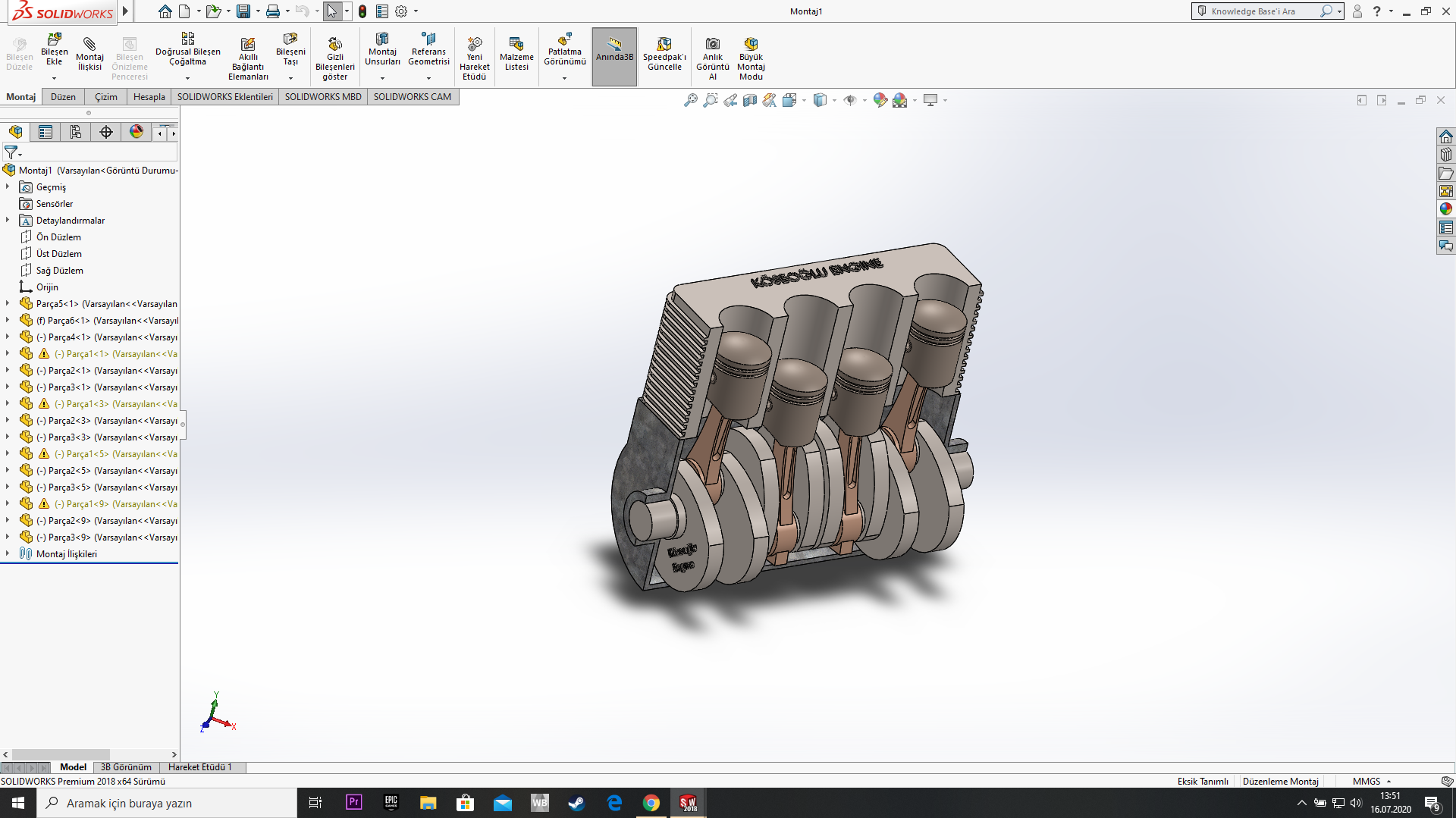Click the Bileşen Ekle (Insert Component) icon
Screen dimensions: 1456x818
pos(54,39)
